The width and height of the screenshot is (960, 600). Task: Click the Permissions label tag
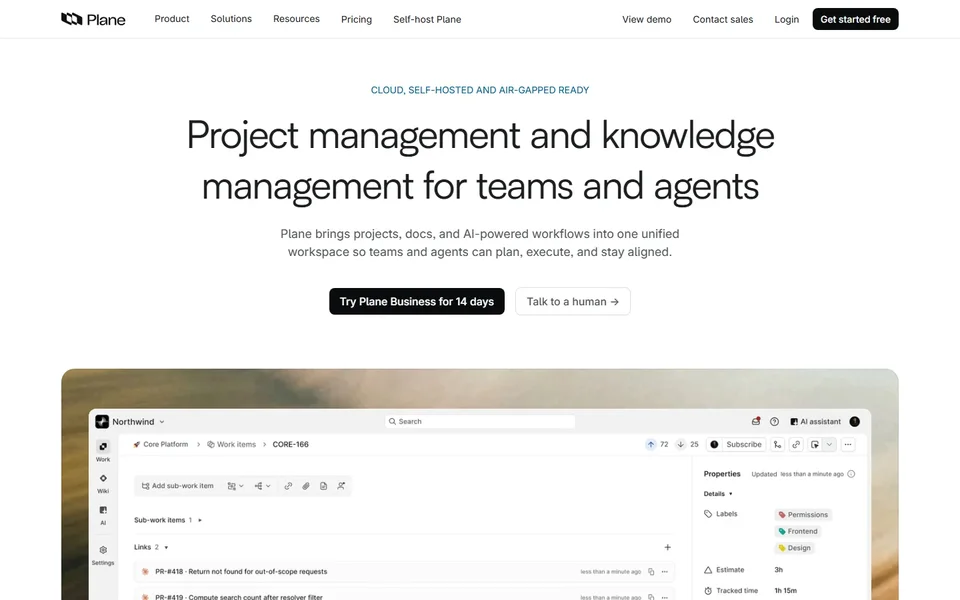pos(803,515)
